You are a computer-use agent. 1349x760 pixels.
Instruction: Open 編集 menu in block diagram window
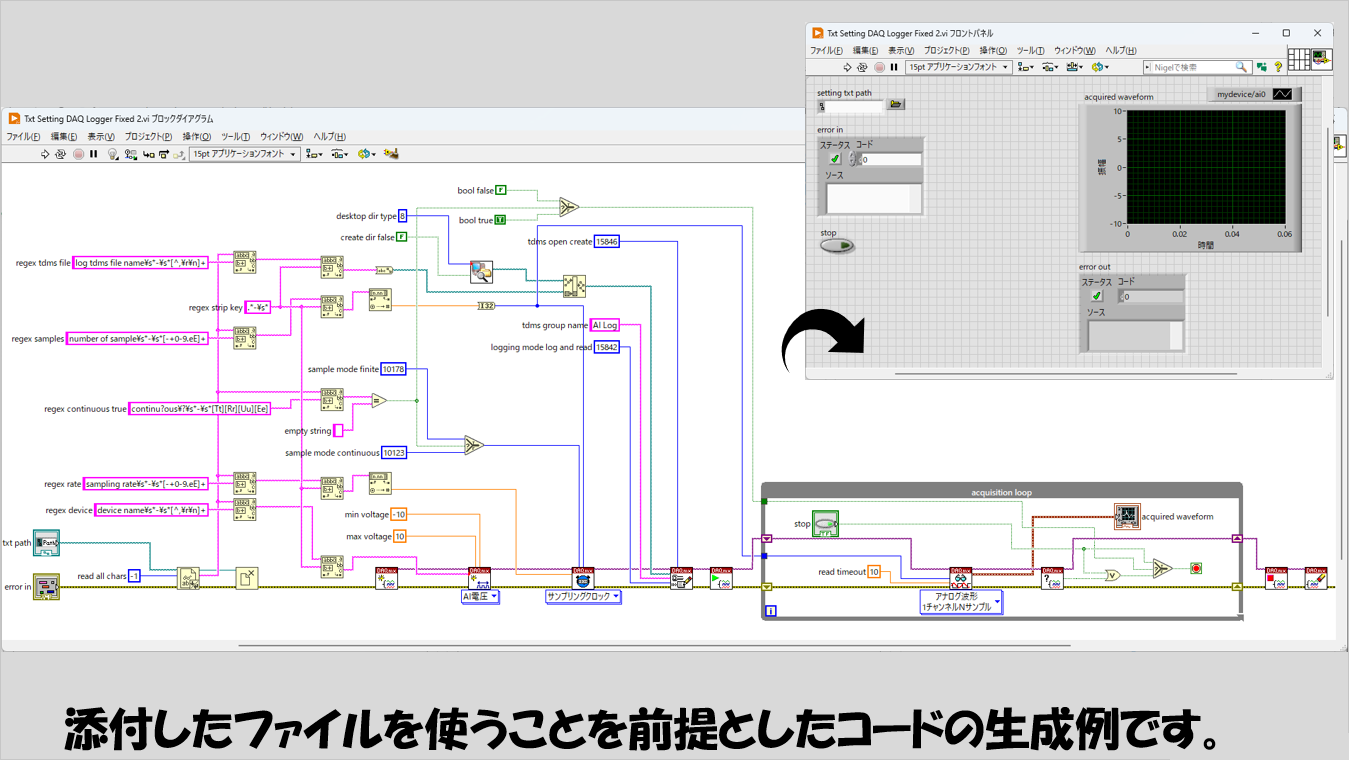tap(64, 137)
